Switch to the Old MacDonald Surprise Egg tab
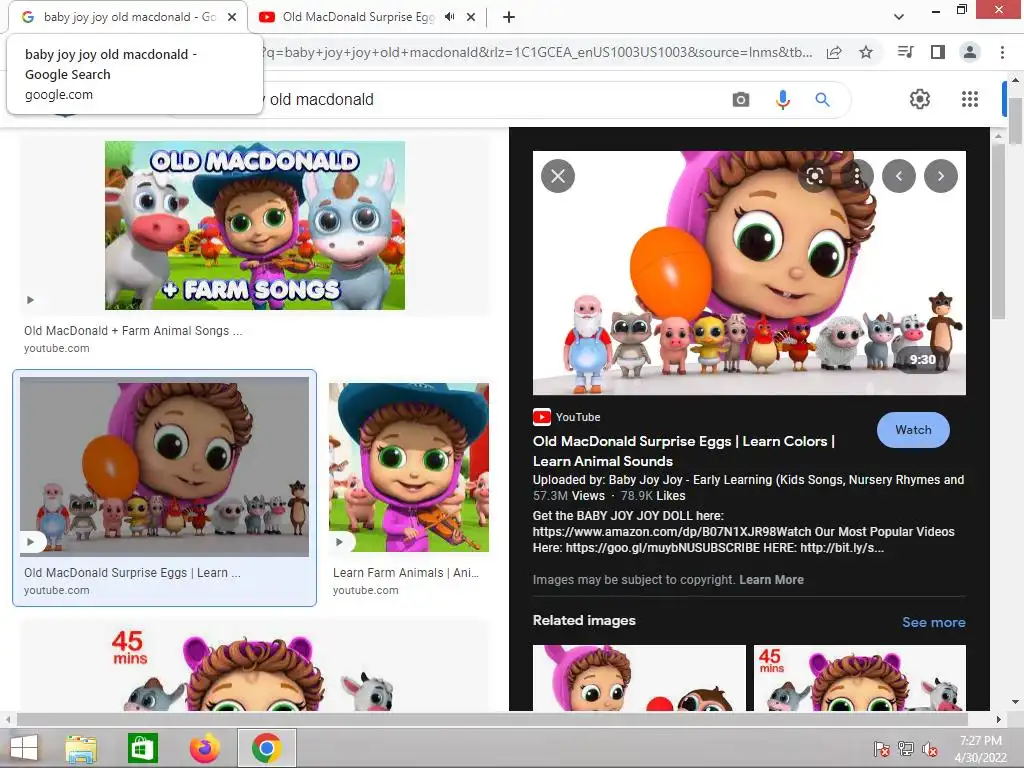 358,17
